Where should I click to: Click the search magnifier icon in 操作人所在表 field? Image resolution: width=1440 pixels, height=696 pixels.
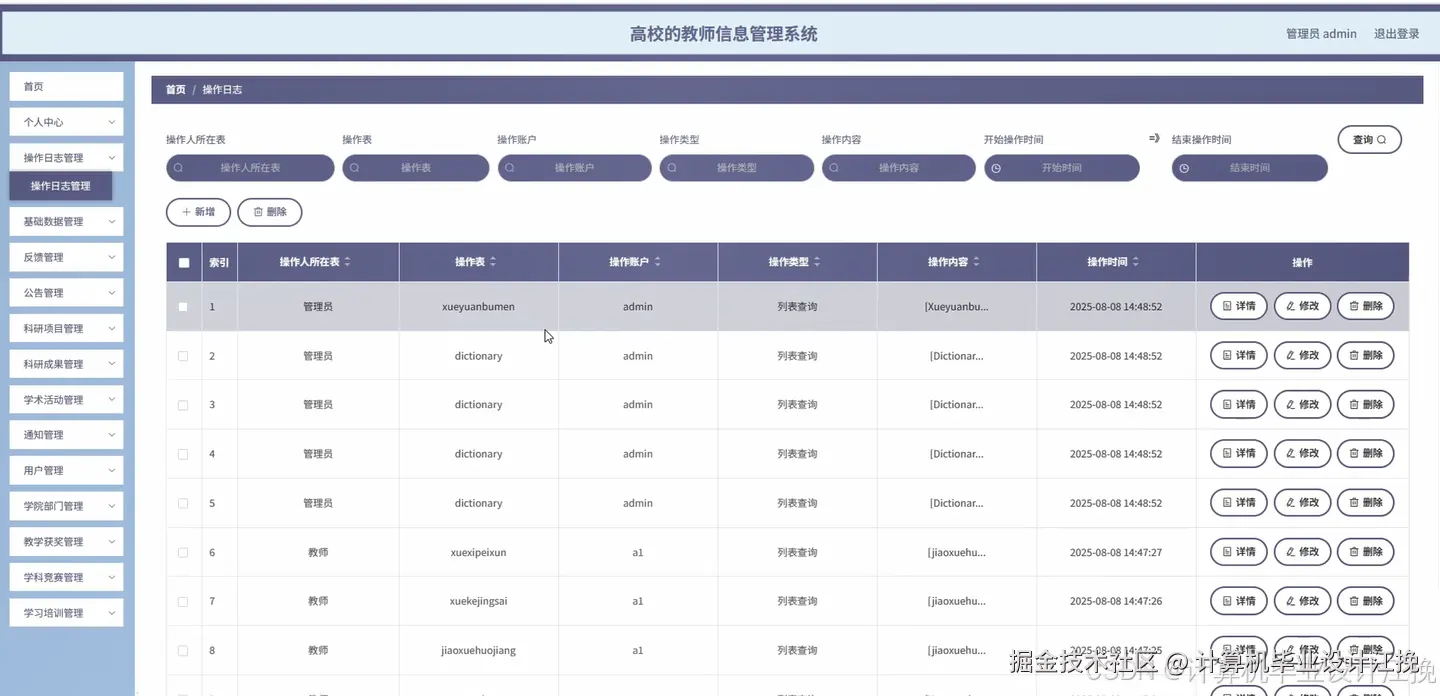(178, 168)
